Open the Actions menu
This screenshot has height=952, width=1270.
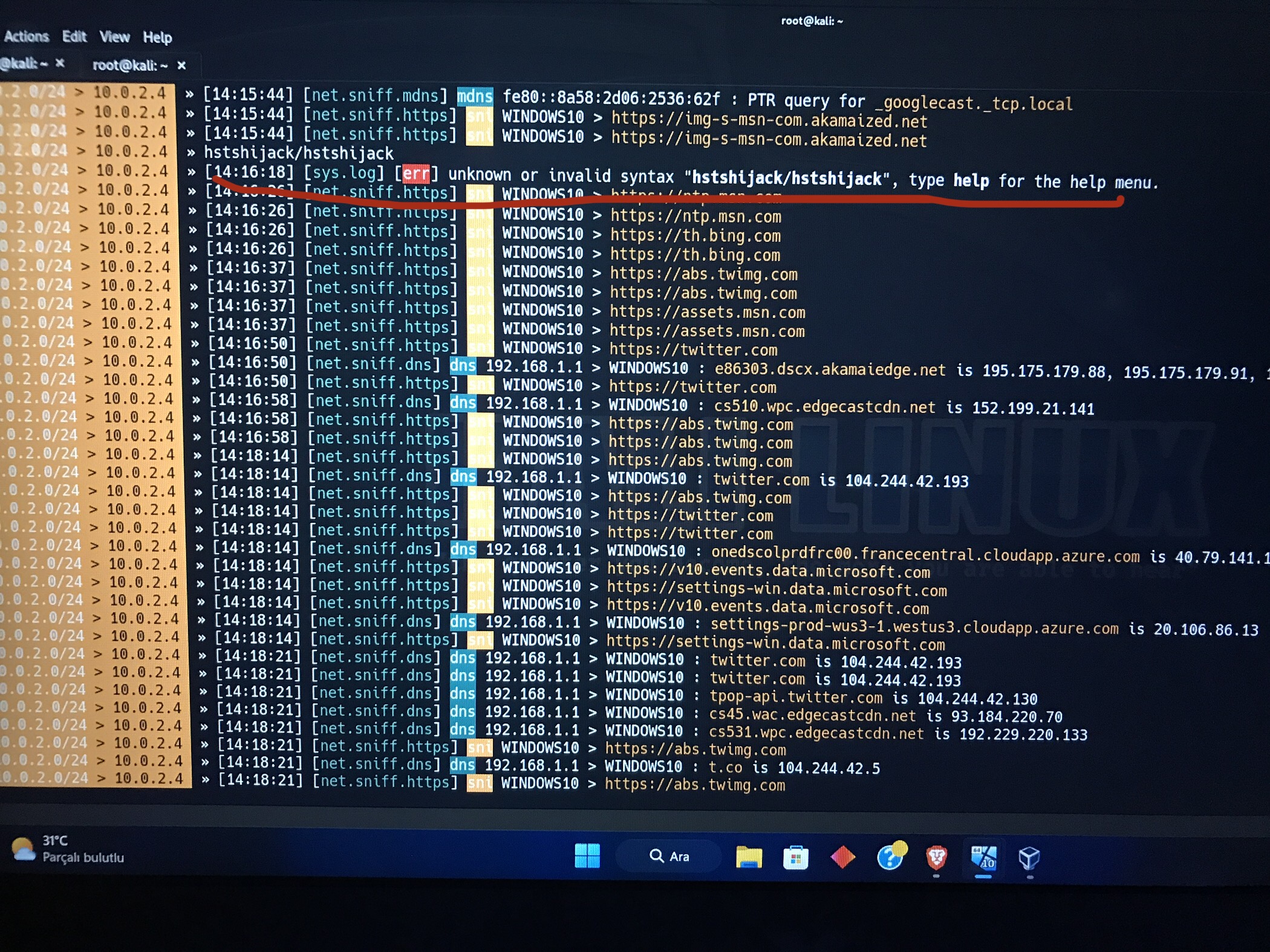coord(26,36)
